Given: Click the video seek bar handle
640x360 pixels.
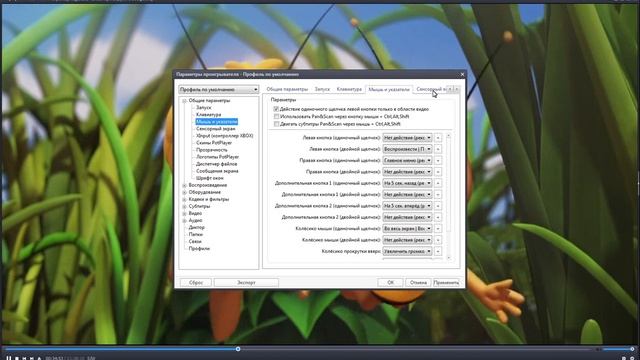Looking at the screenshot, I should point(238,349).
